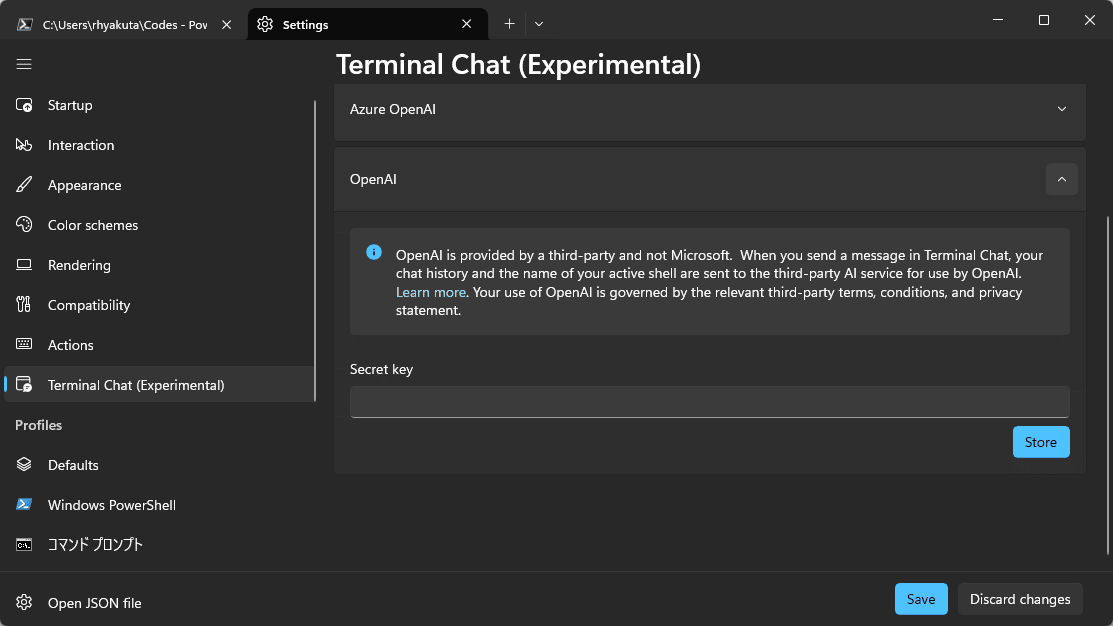This screenshot has height=626, width=1113.
Task: Open Windows PowerShell profile settings
Action: [x=159, y=505]
